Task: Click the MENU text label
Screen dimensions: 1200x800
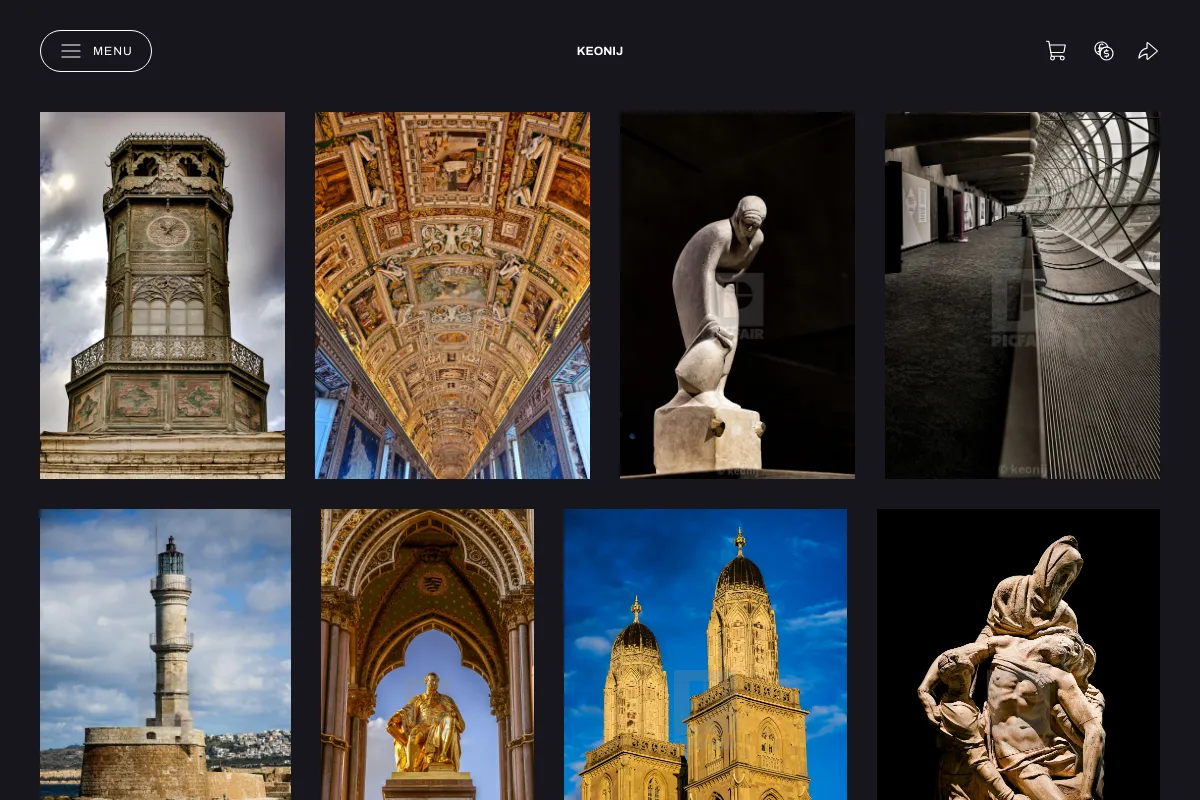Action: click(x=113, y=51)
